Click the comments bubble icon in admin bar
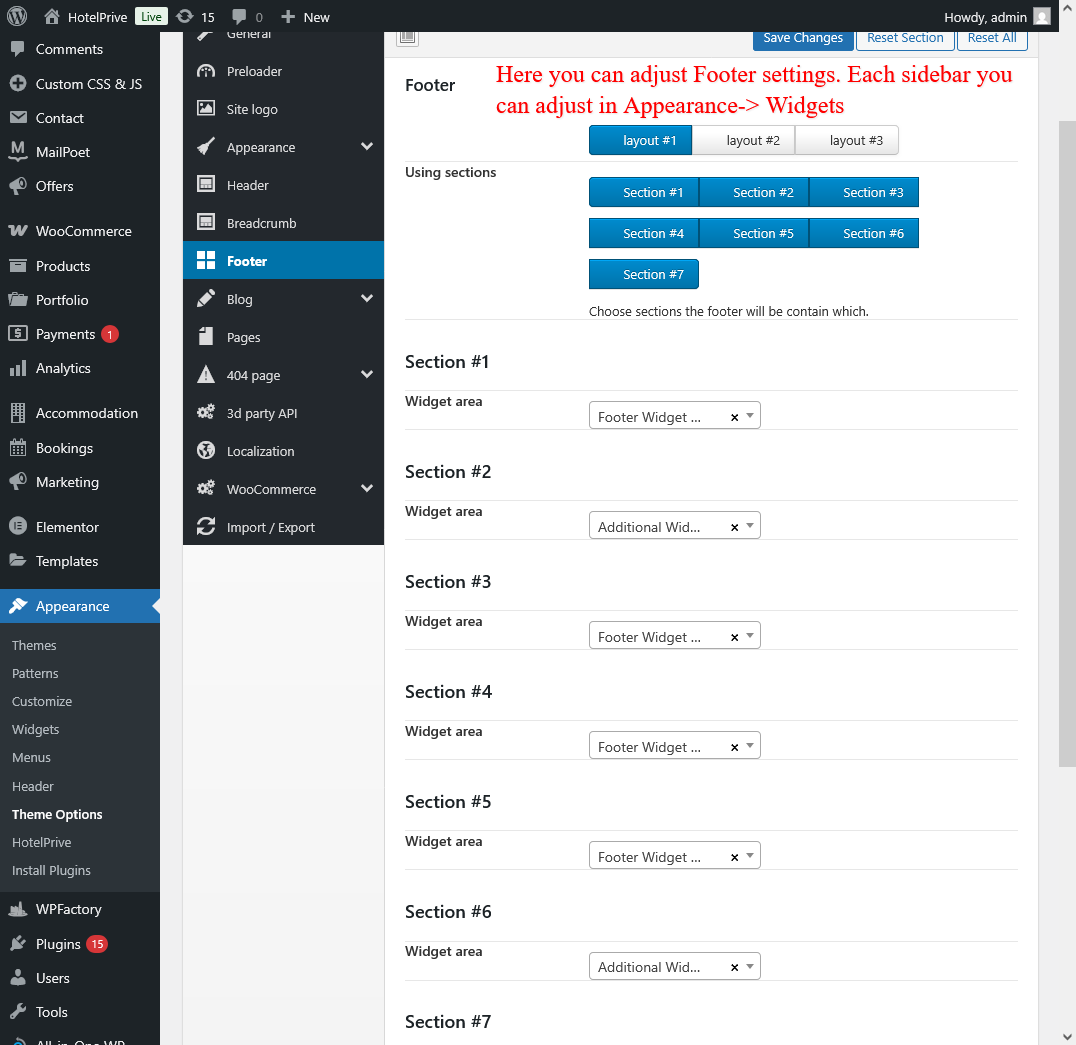The image size is (1076, 1045). (239, 16)
